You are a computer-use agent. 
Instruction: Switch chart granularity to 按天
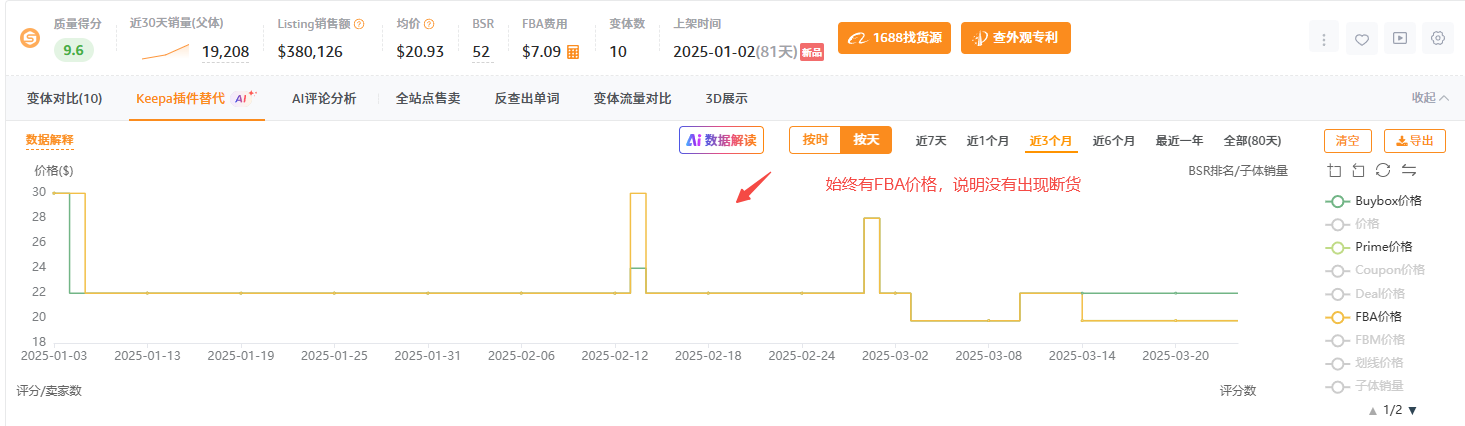click(866, 140)
